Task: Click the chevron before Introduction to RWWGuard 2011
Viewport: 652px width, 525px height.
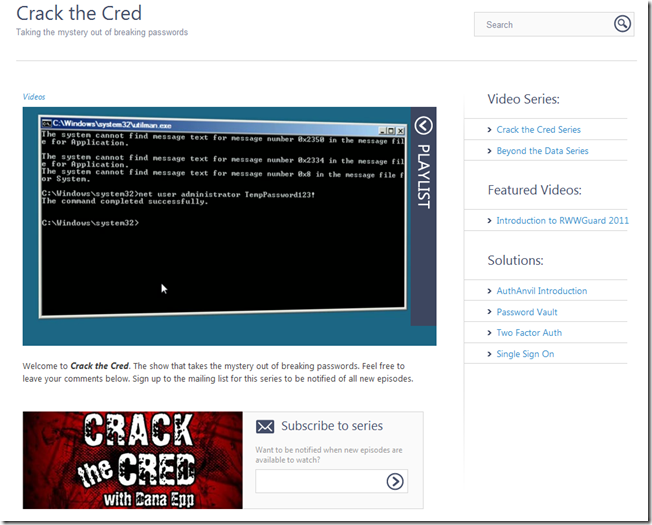Action: click(489, 221)
